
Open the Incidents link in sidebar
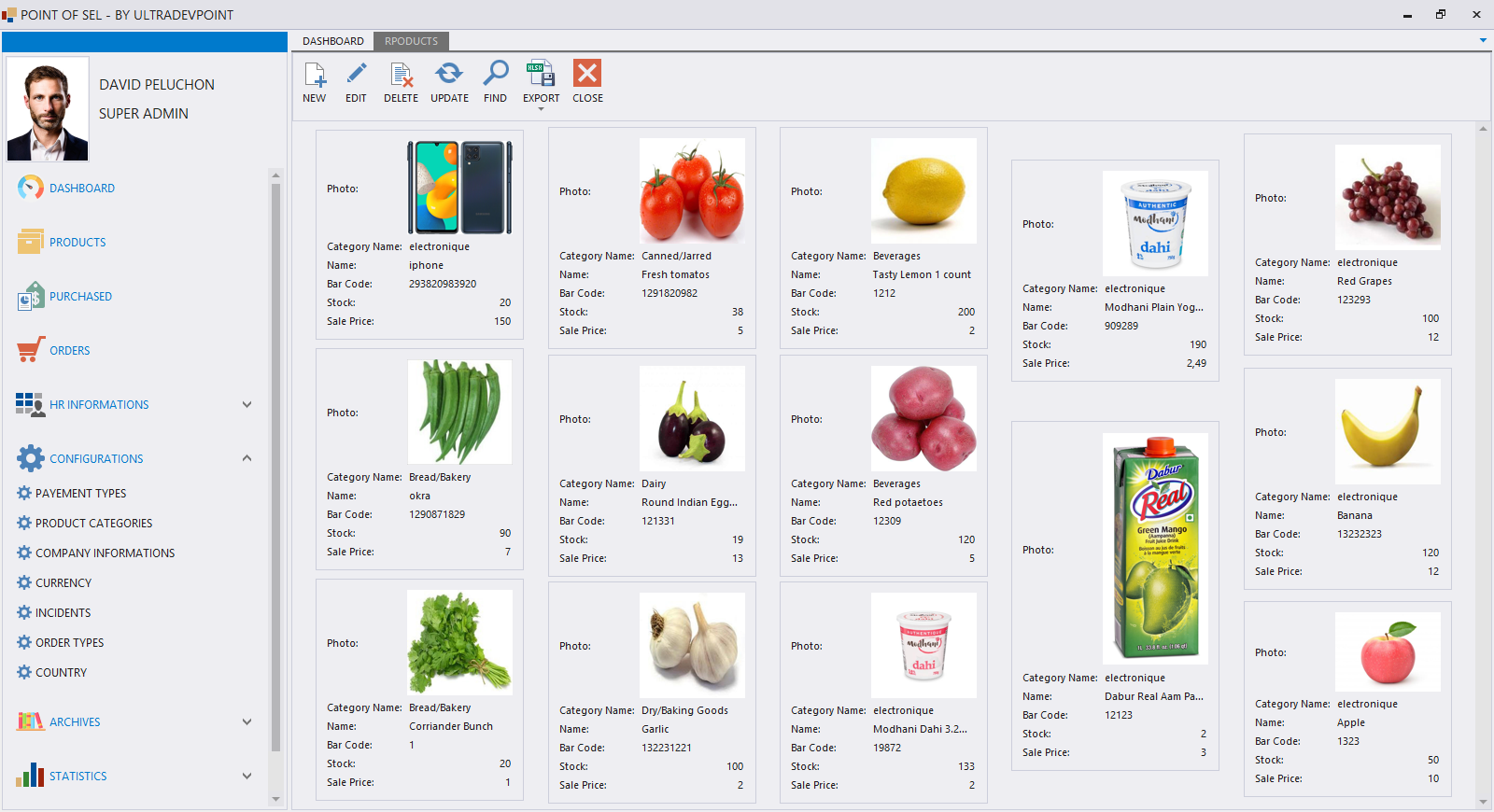63,612
